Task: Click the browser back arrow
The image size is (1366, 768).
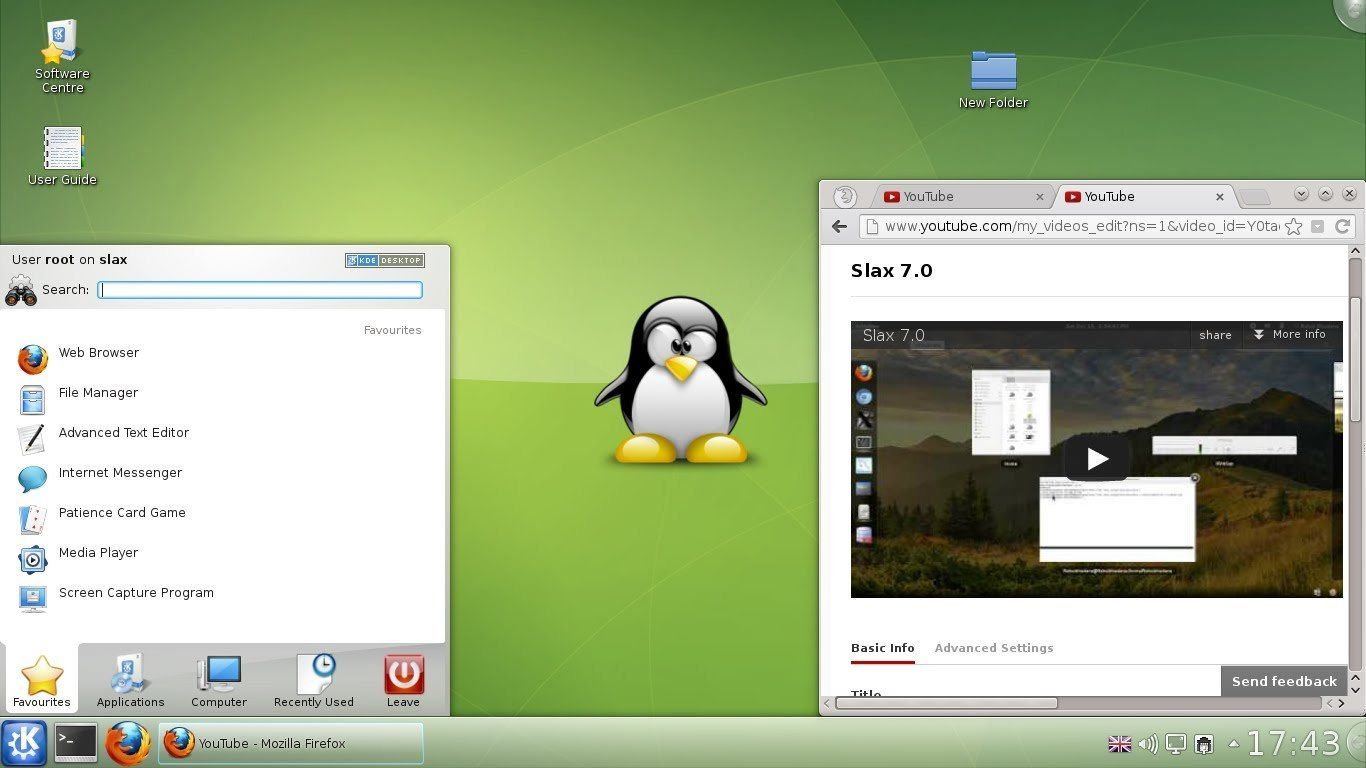Action: click(840, 226)
